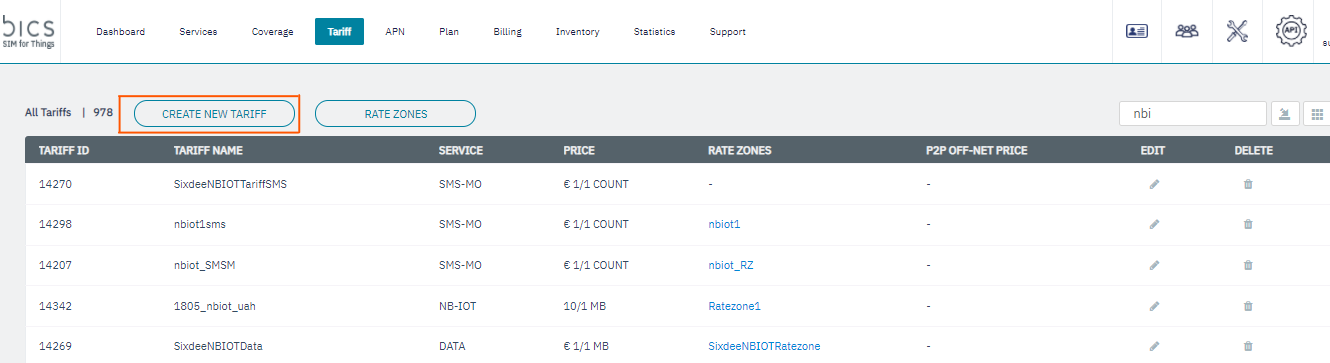Select the Inventory menu item
This screenshot has height=363, width=1330.
point(578,32)
